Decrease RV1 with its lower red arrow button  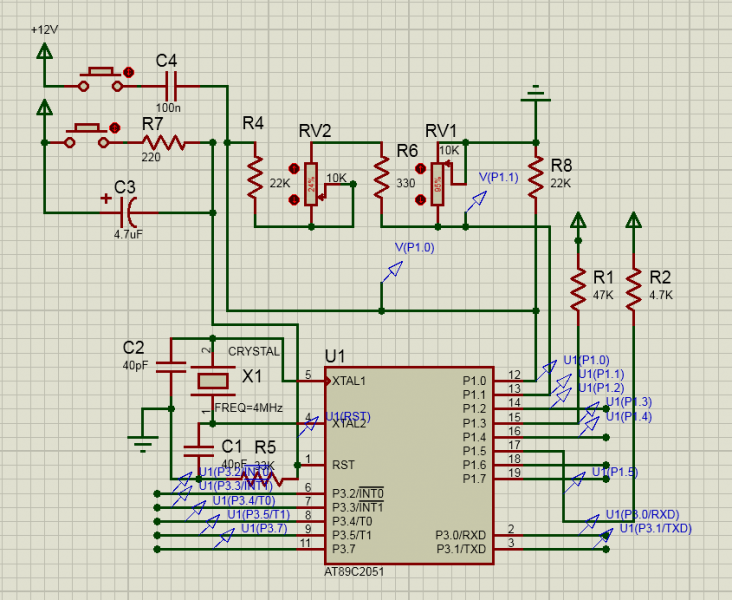(420, 200)
